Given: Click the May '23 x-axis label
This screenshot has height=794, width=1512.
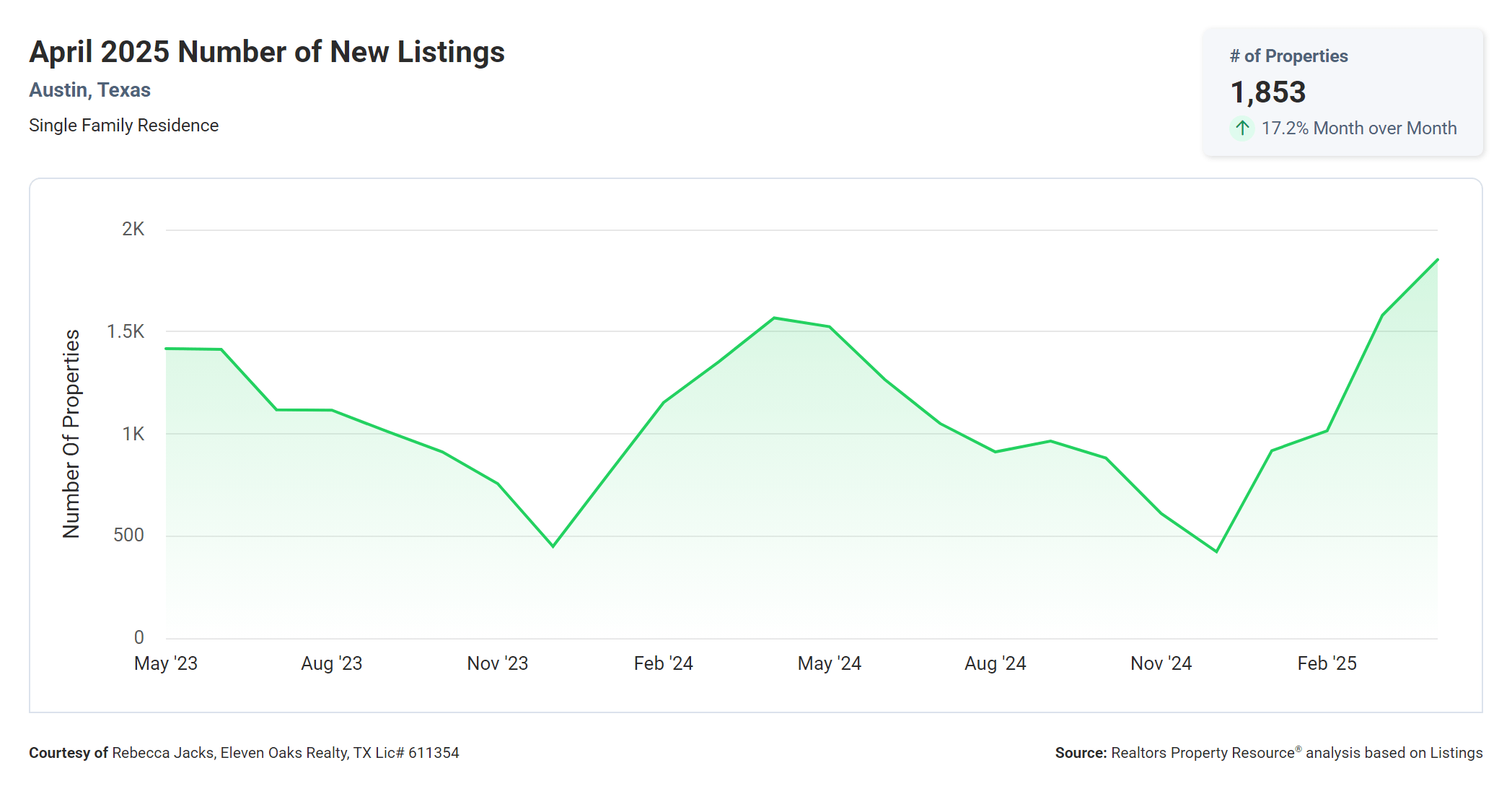Looking at the screenshot, I should 165,663.
